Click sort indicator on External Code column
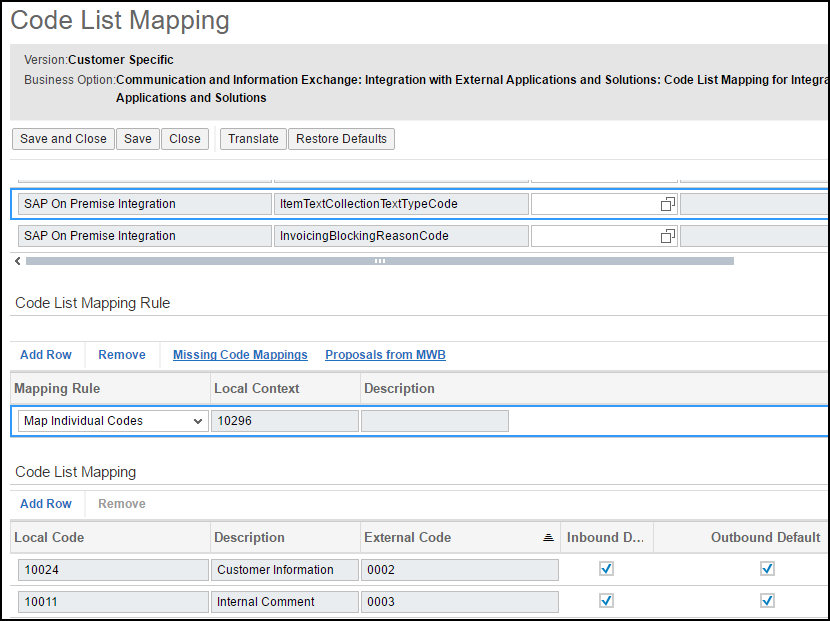 (548, 537)
